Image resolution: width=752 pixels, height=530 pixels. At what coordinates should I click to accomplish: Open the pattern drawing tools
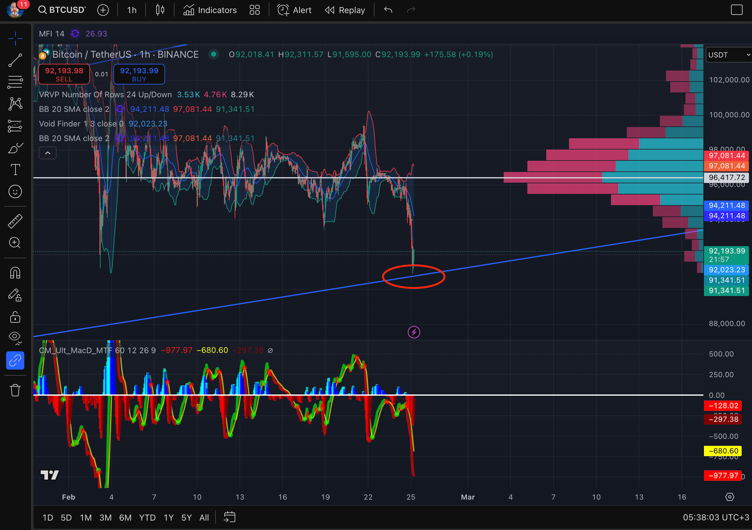click(x=15, y=104)
